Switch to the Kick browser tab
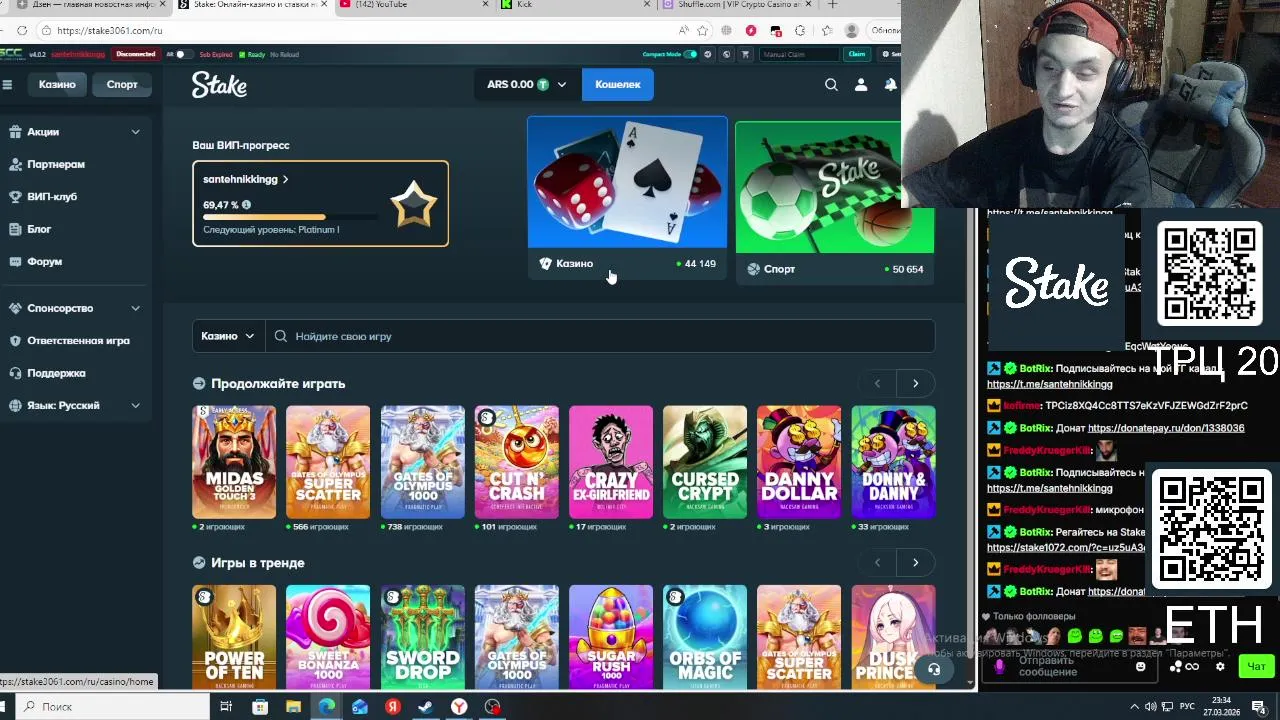This screenshot has height=720, width=1280. coord(575,5)
